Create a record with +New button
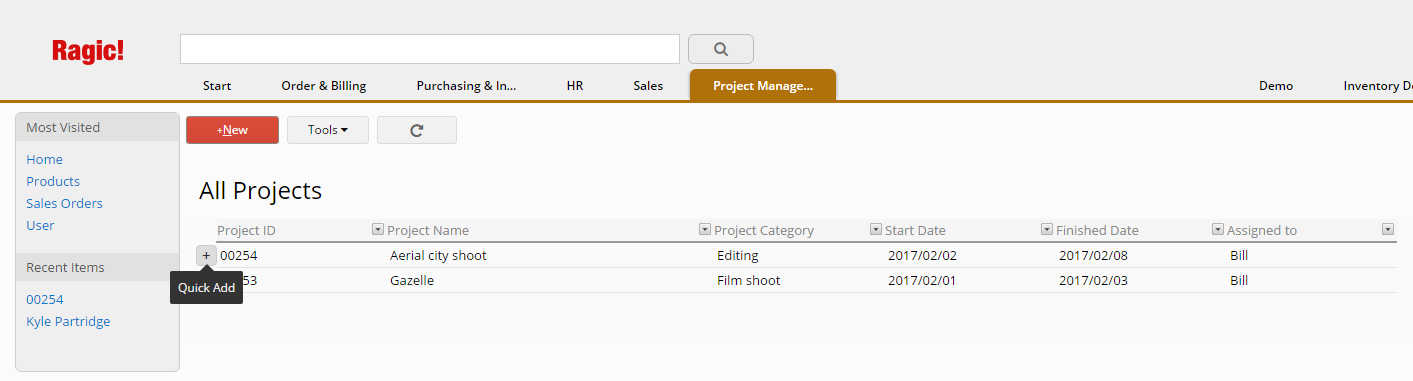 (x=232, y=130)
